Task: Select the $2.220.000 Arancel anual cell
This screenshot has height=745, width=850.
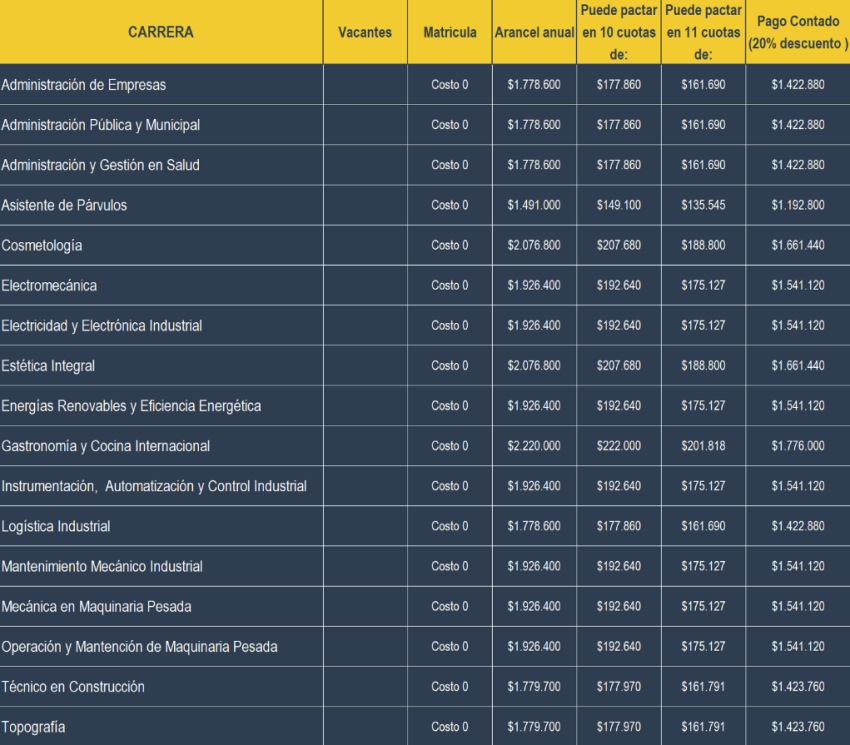Action: point(533,446)
